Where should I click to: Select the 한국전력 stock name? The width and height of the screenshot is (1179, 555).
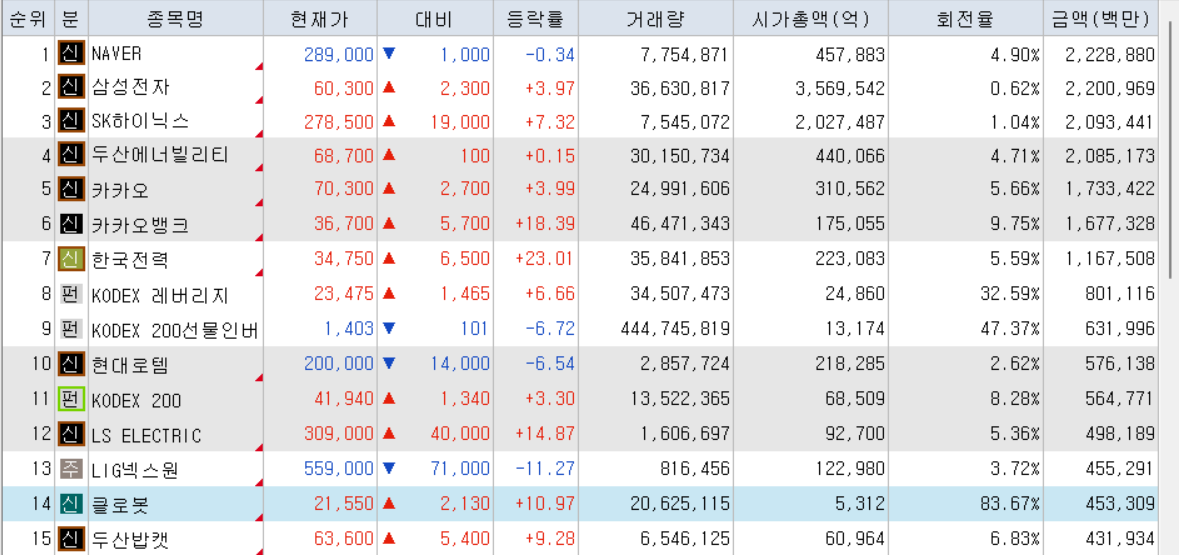tap(131, 259)
